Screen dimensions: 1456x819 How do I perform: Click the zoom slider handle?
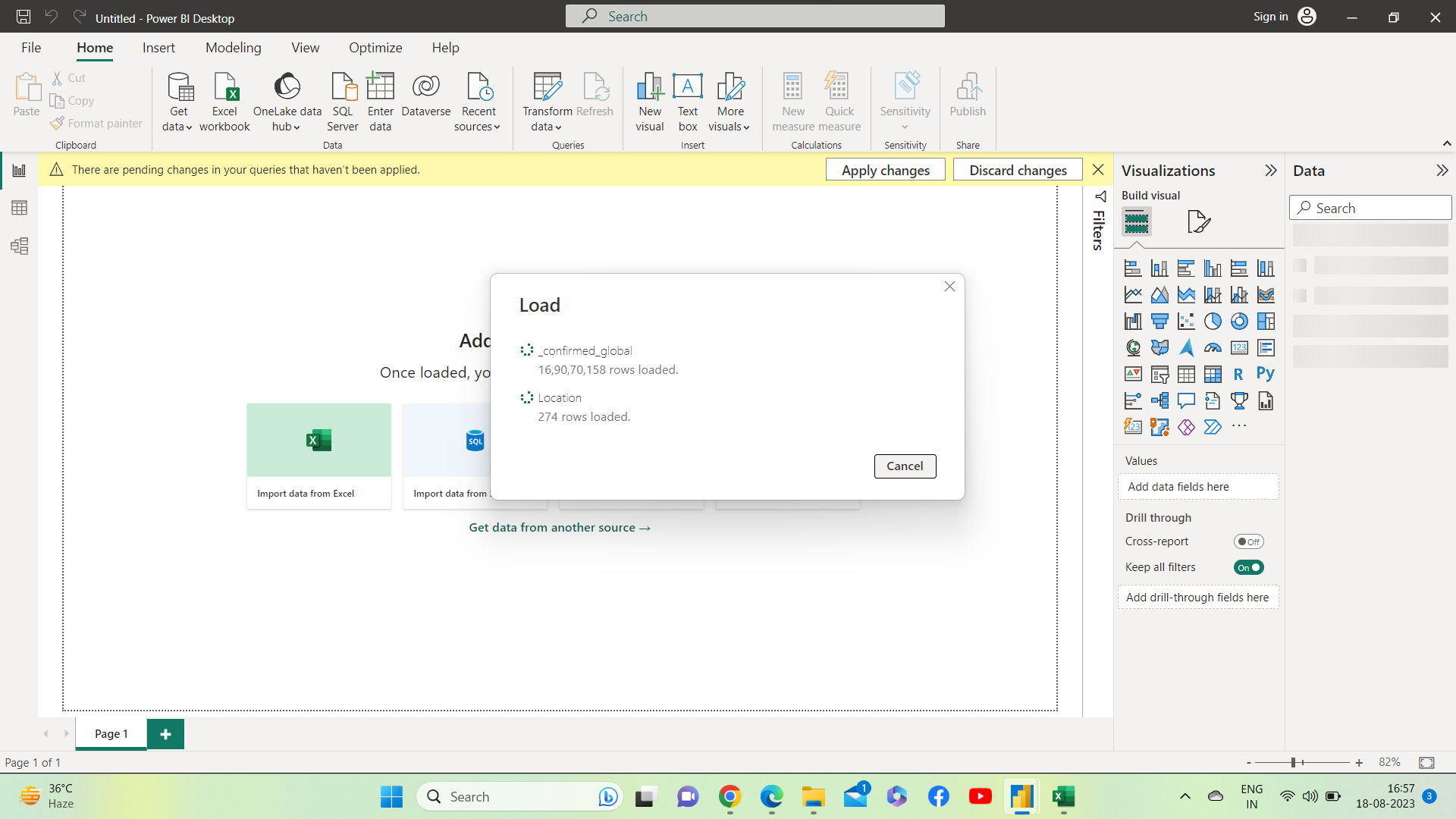point(1294,763)
